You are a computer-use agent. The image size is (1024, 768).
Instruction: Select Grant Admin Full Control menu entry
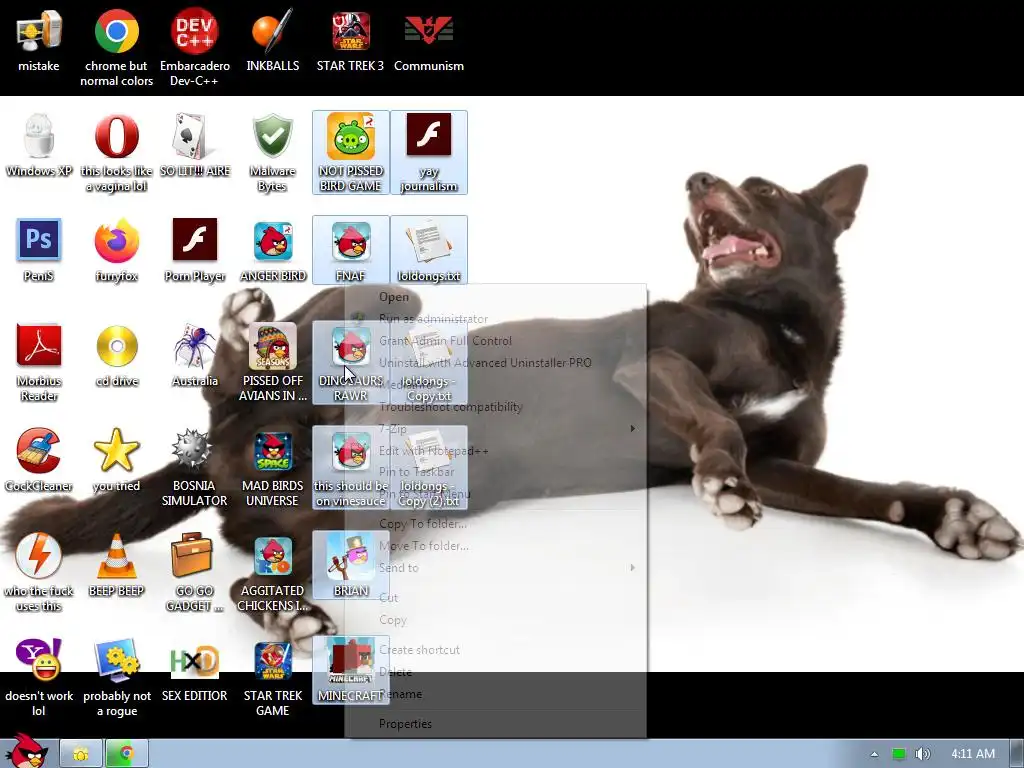pos(496,341)
